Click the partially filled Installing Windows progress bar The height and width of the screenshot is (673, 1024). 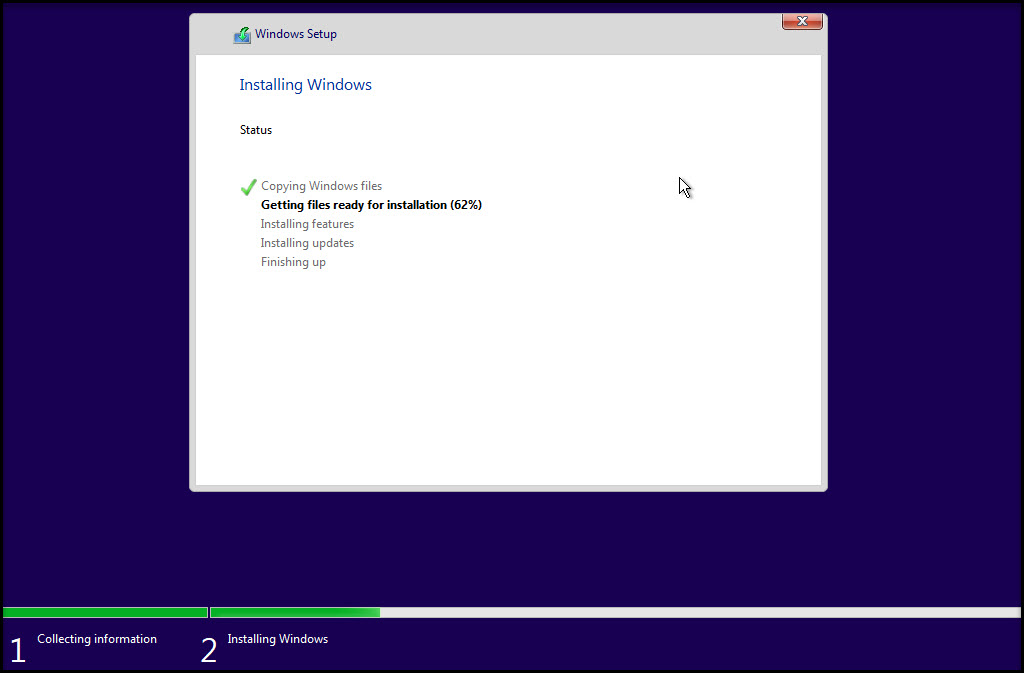[615, 612]
